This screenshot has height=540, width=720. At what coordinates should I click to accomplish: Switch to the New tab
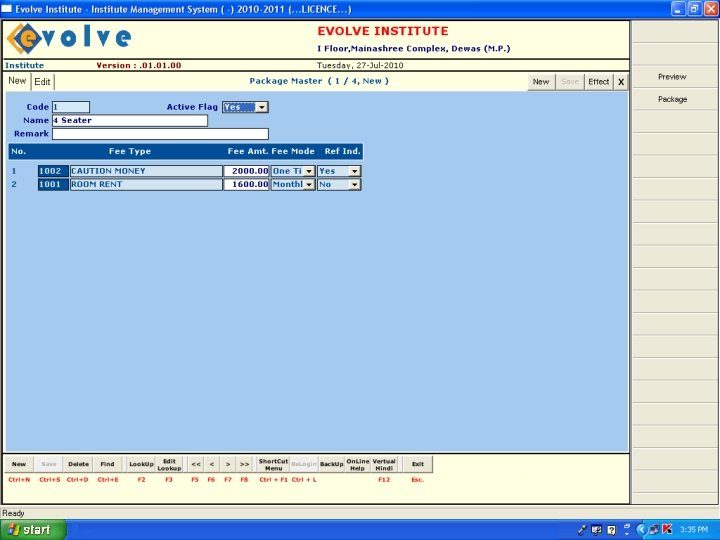[17, 81]
